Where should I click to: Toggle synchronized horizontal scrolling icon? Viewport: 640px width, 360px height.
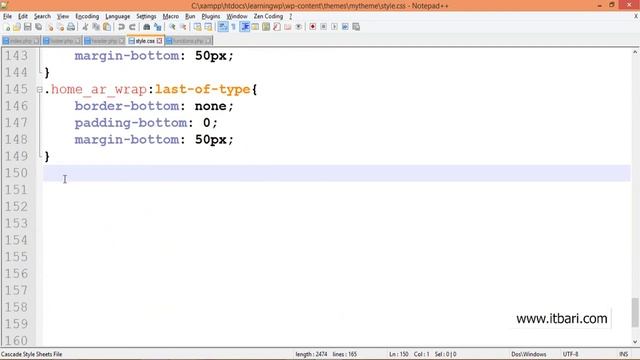(x=208, y=27)
